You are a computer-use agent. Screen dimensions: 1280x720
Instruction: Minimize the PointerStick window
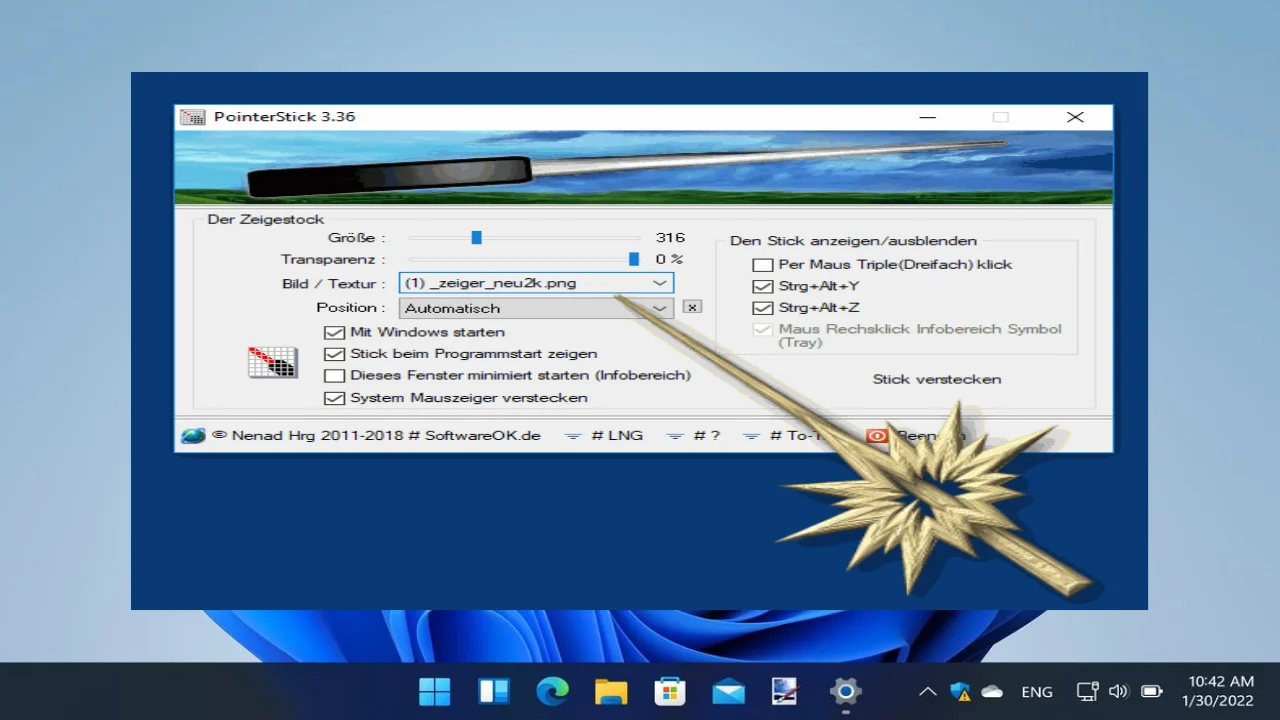pos(927,117)
